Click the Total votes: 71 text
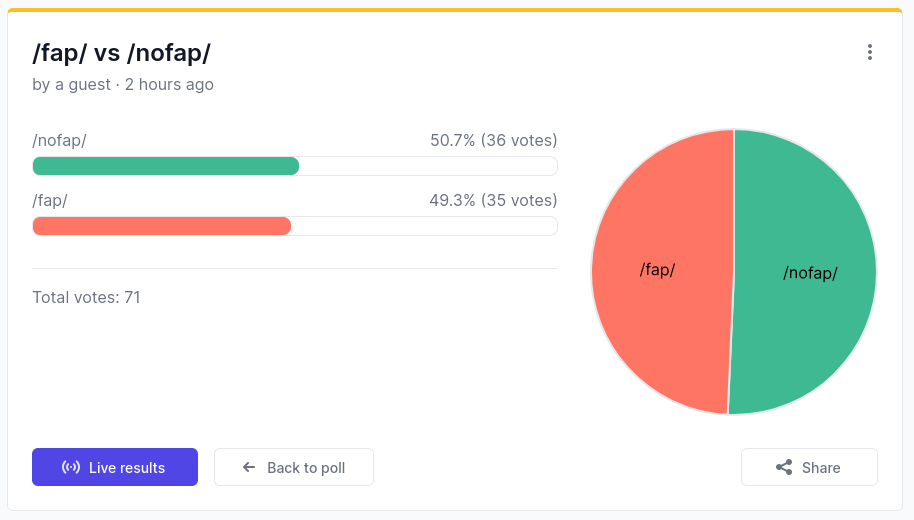Image resolution: width=914 pixels, height=520 pixels. tap(86, 297)
